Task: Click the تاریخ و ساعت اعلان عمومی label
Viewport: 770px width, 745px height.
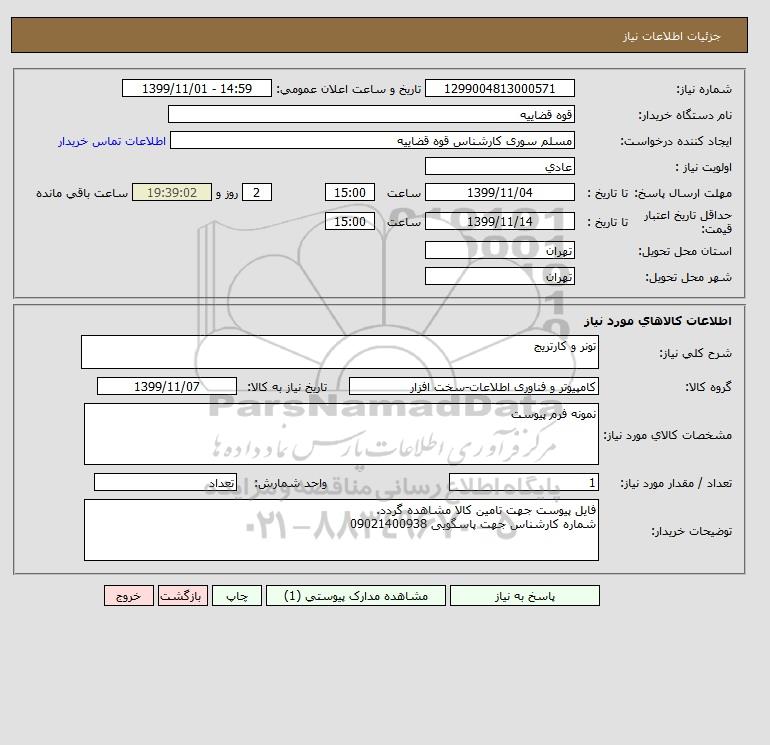Action: (349, 89)
